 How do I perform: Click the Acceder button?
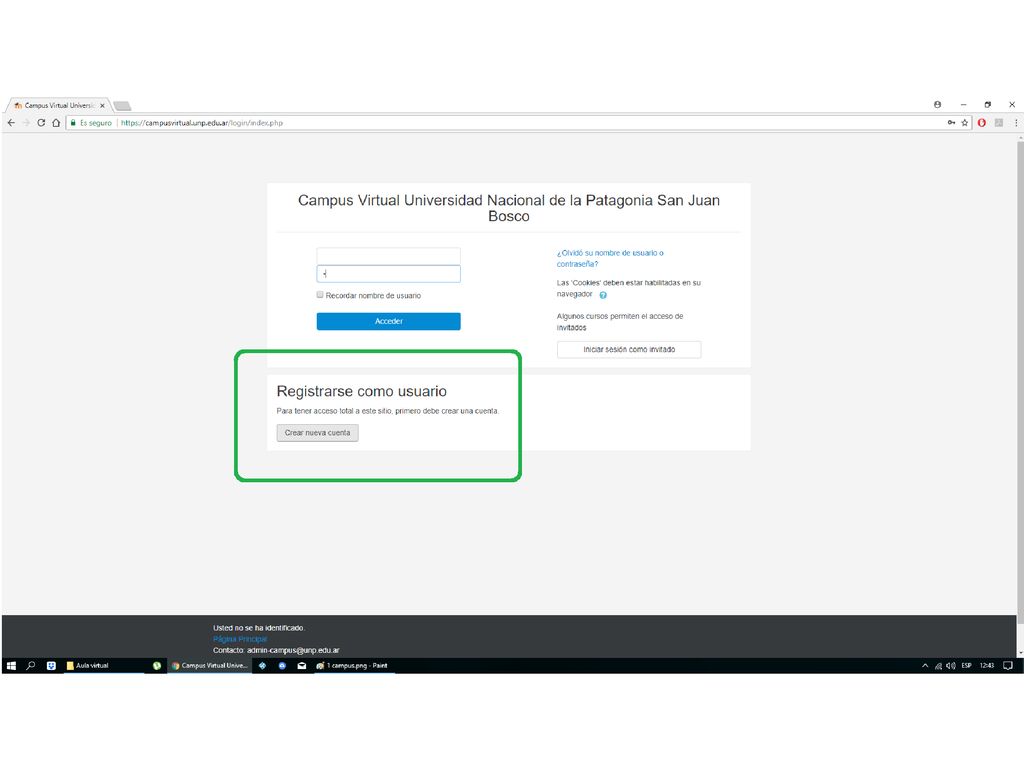389,321
